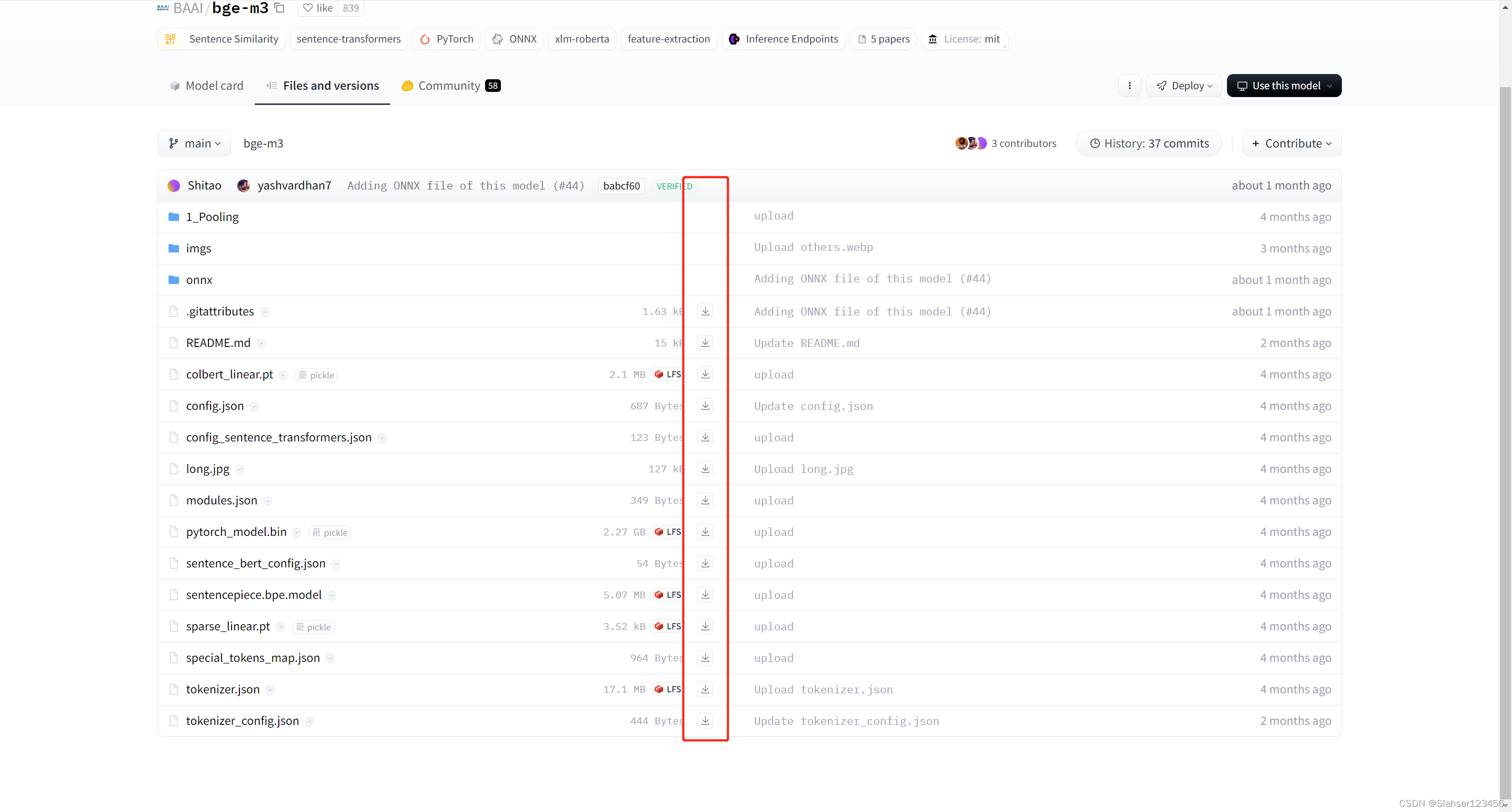Open the onnx folder
This screenshot has width=1512, height=812.
coord(199,280)
